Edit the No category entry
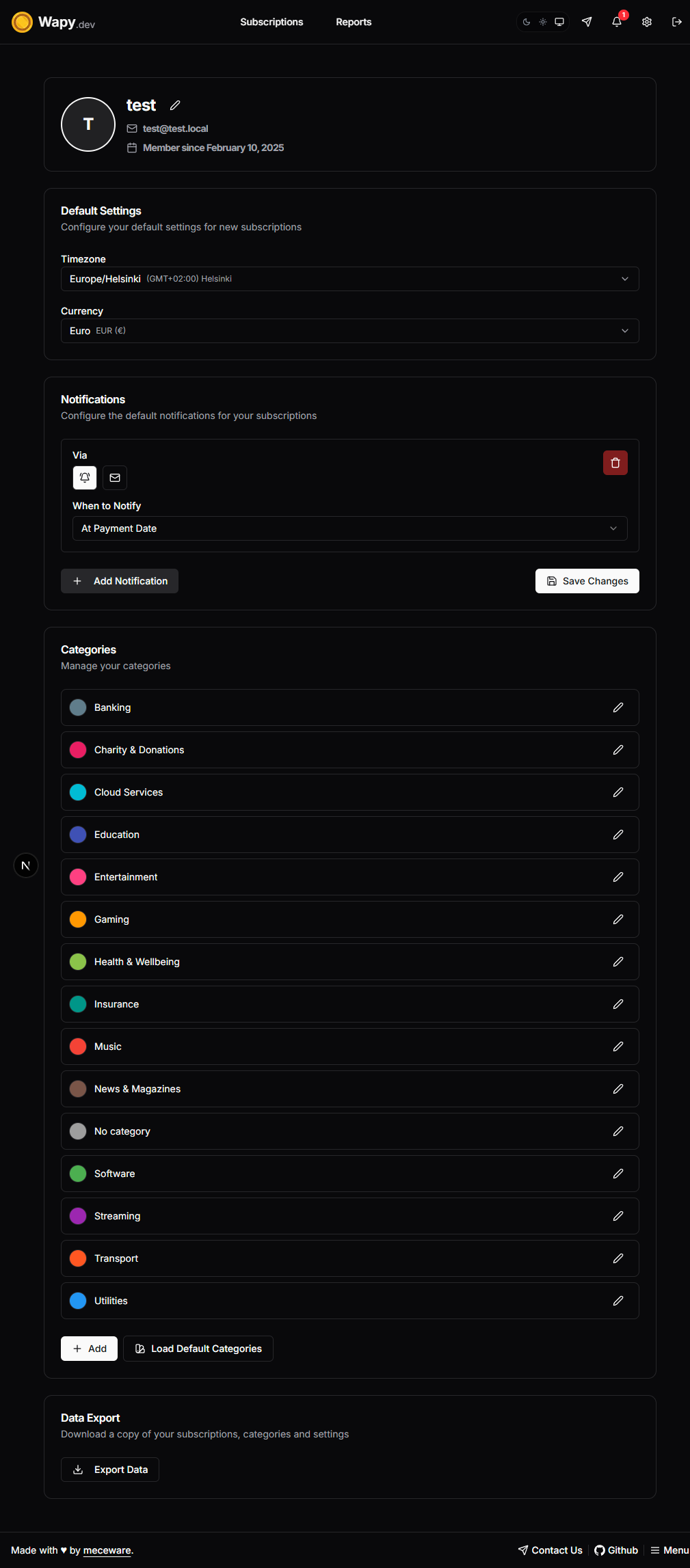This screenshot has height=1568, width=690. [x=618, y=1131]
